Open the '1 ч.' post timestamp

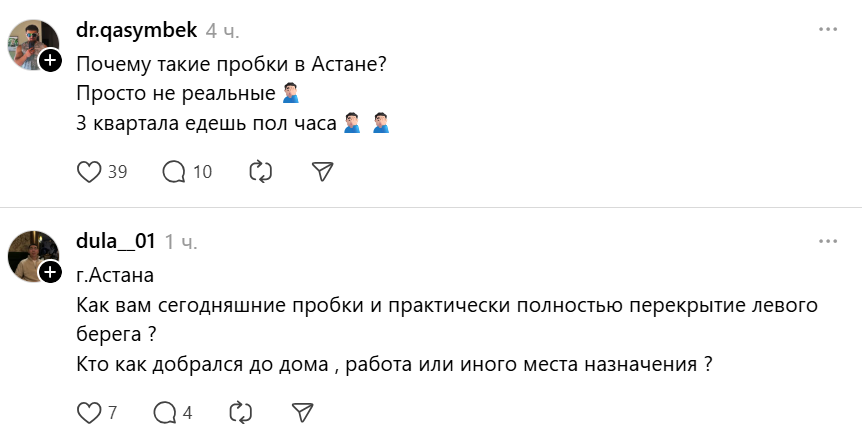(181, 242)
